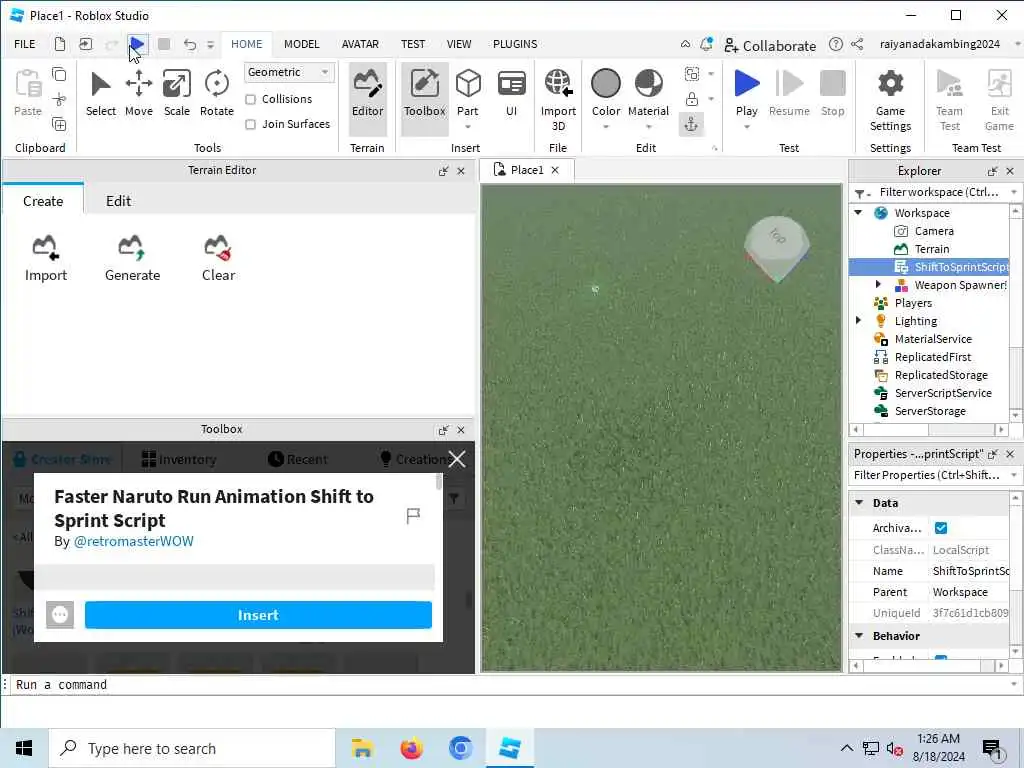This screenshot has width=1024, height=768.
Task: Collapse the Workspace tree node
Action: 858,213
